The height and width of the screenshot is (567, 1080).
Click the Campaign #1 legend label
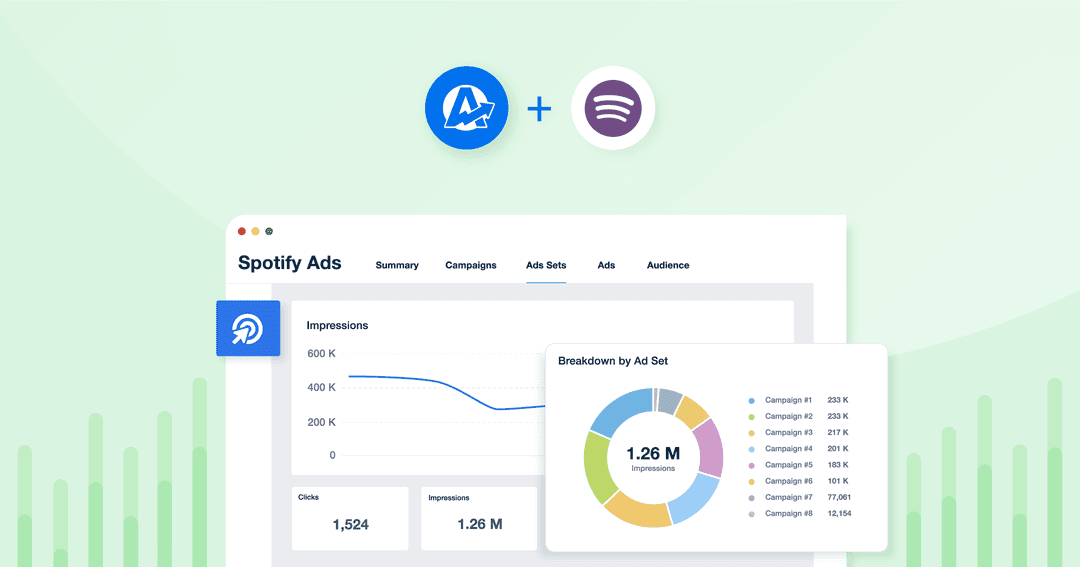click(789, 400)
